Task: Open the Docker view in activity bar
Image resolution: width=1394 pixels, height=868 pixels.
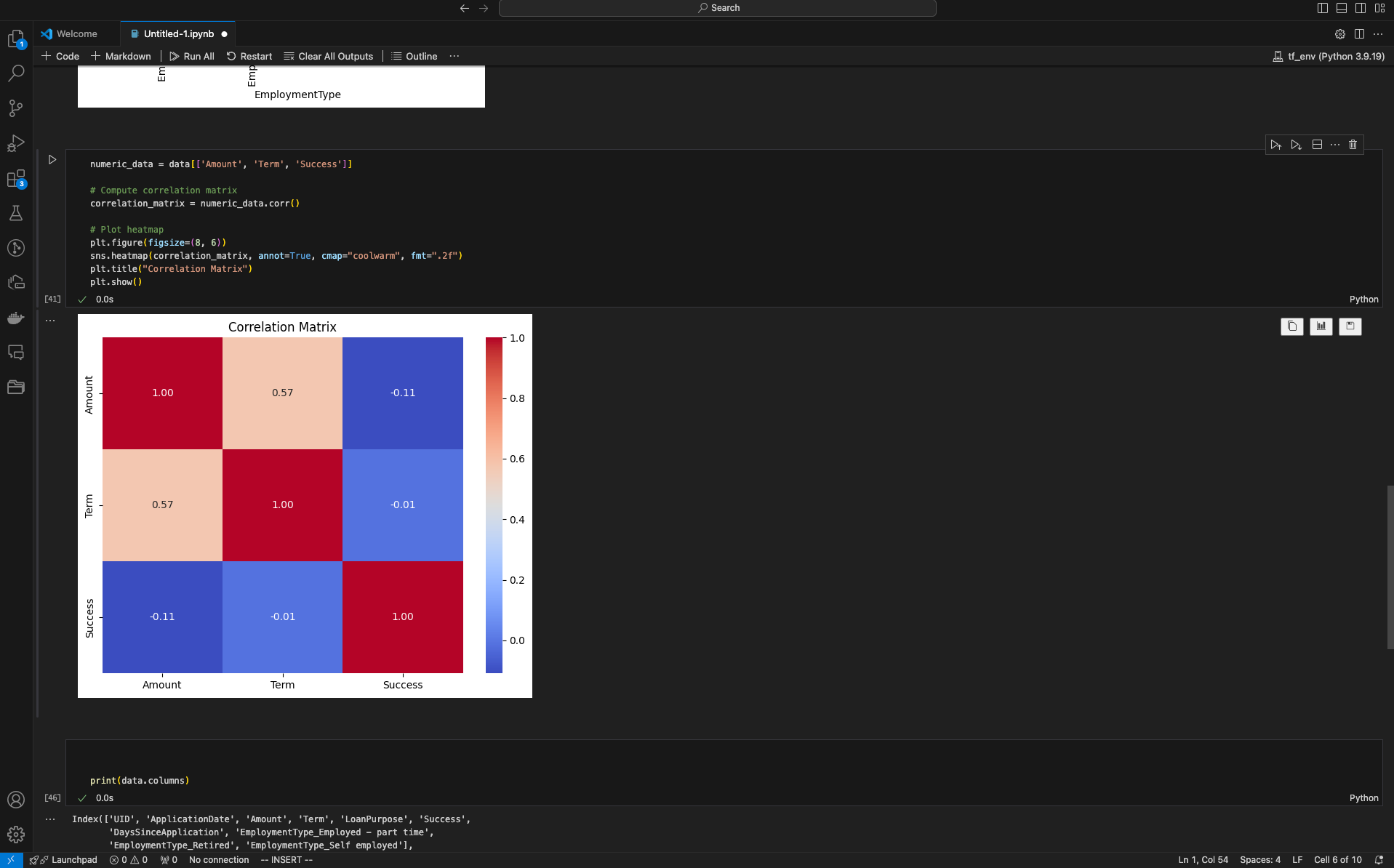Action: [16, 318]
